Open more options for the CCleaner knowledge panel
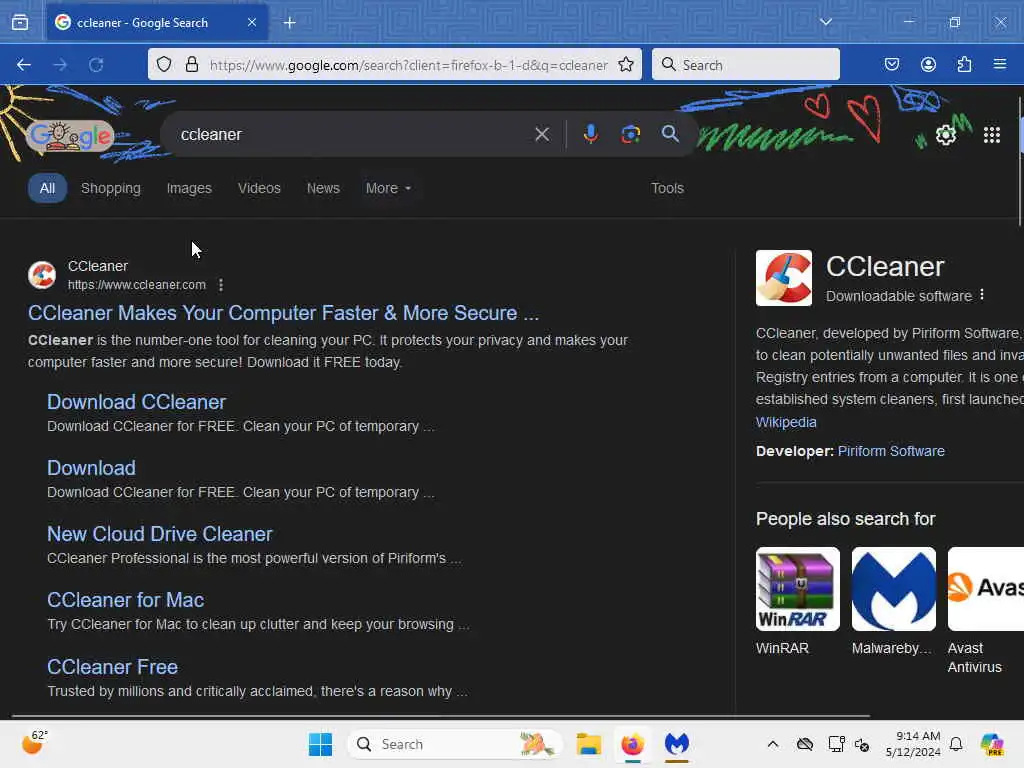The image size is (1024, 768). (x=982, y=295)
